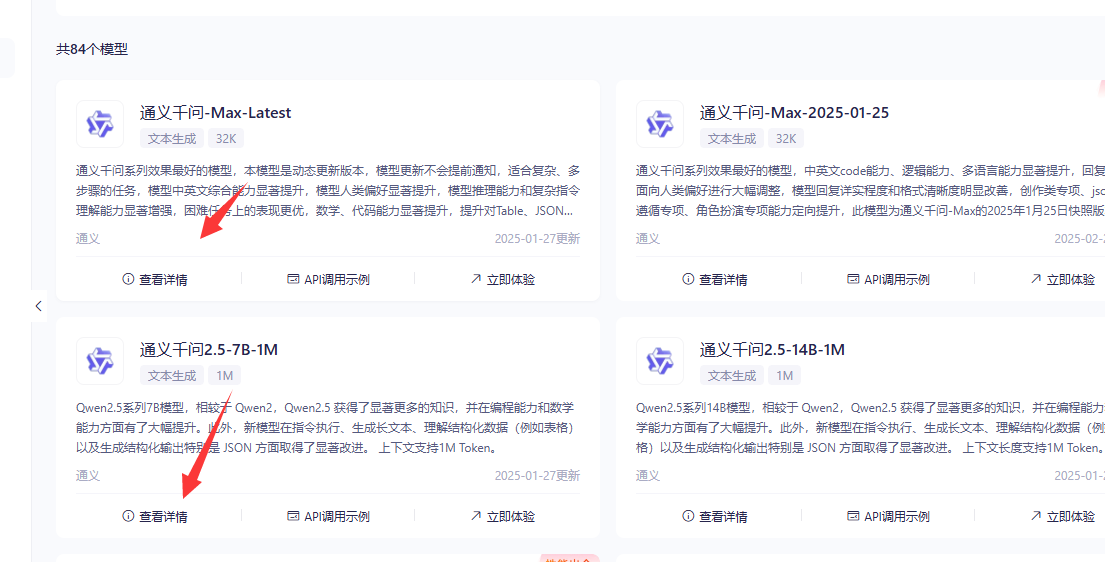Click the 共84个模型 count text
Viewport: 1105px width, 562px height.
click(92, 49)
